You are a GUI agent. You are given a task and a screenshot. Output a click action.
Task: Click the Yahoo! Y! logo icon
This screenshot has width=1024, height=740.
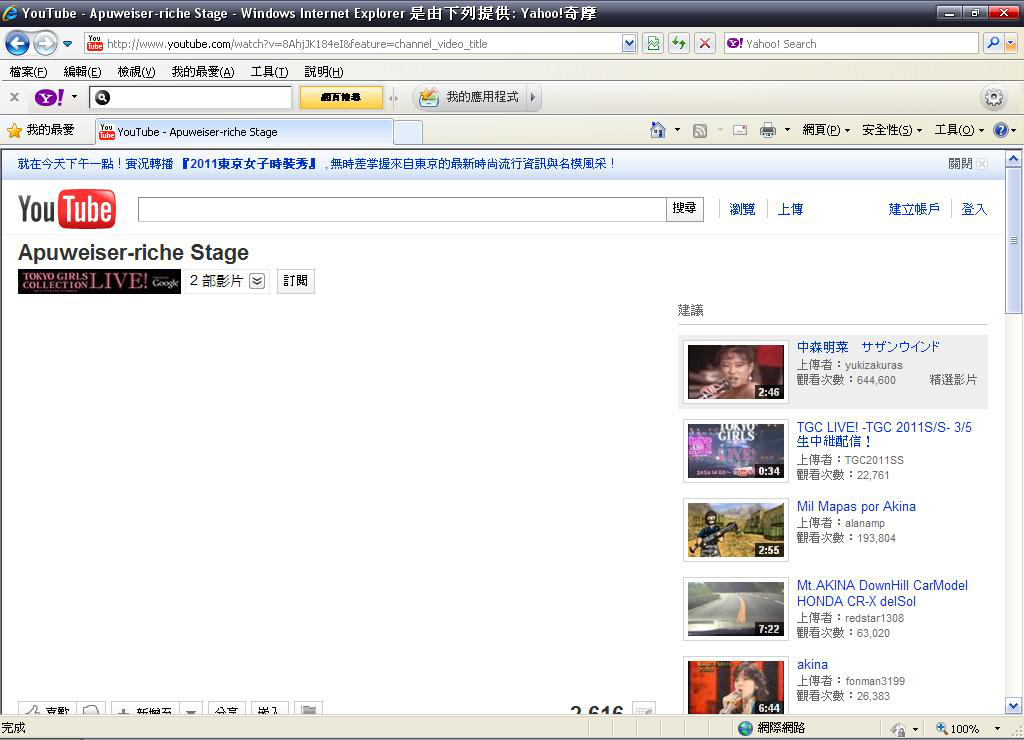[49, 97]
